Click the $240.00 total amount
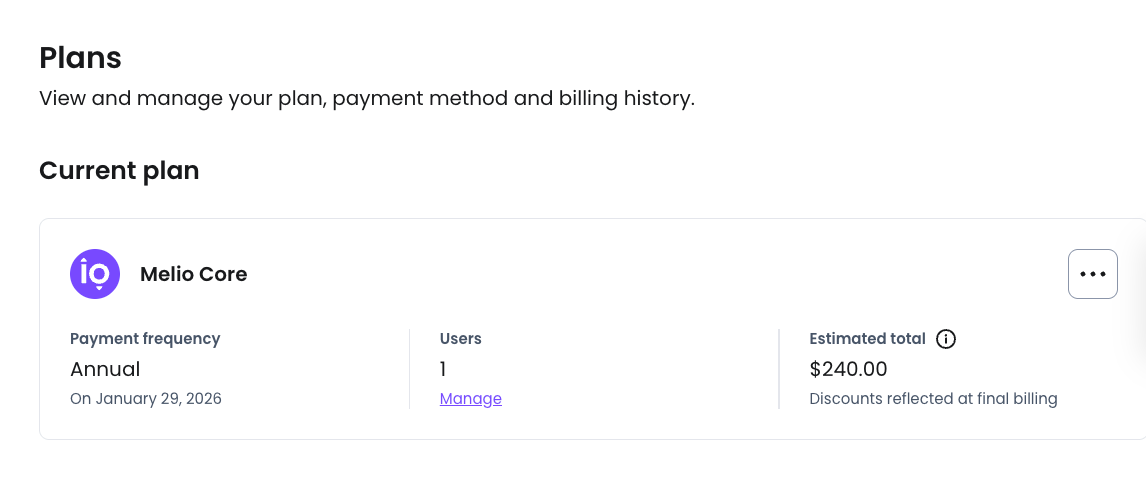Screen dimensions: 1146x486 848,369
